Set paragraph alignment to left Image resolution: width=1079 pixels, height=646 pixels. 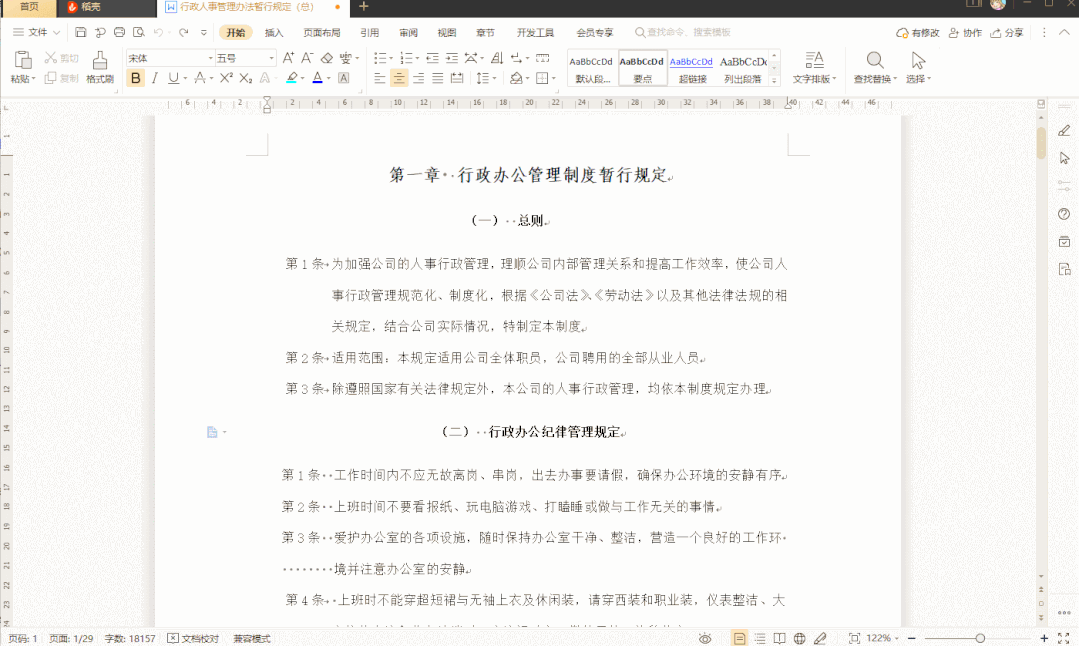(x=379, y=78)
